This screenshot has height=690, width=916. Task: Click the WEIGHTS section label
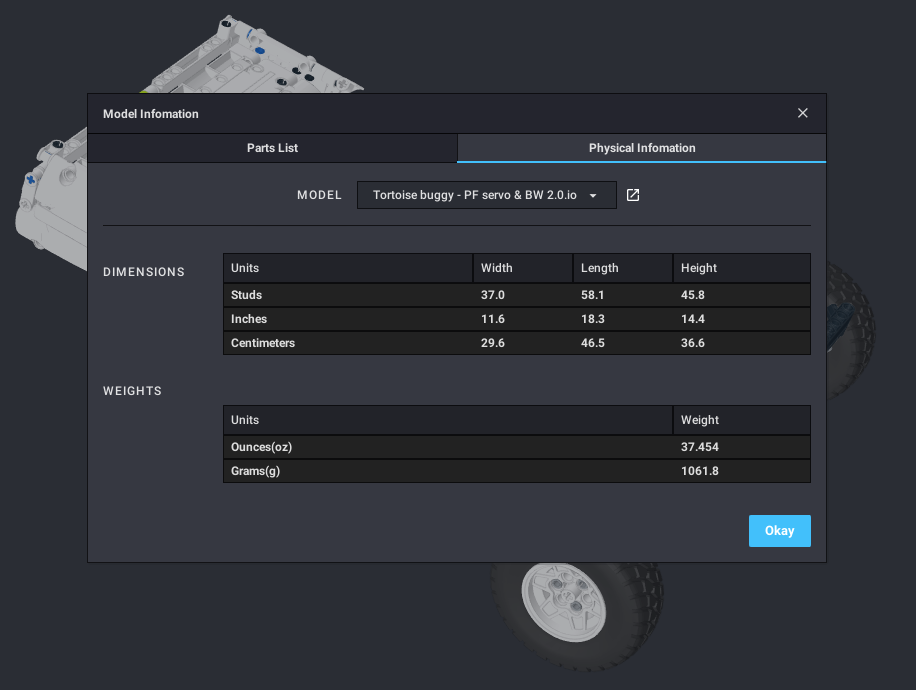(132, 391)
